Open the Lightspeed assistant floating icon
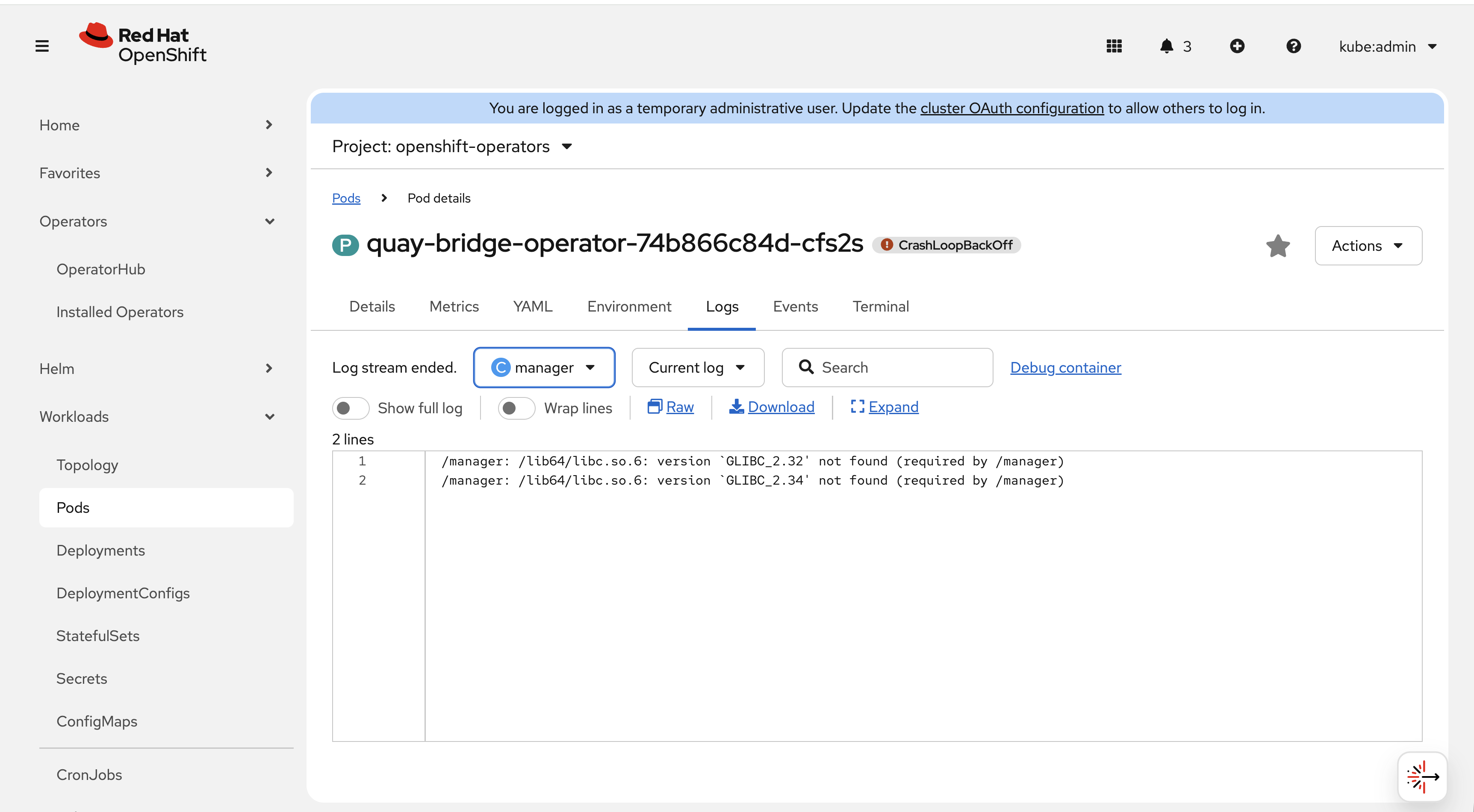Image resolution: width=1474 pixels, height=812 pixels. pyautogui.click(x=1422, y=777)
